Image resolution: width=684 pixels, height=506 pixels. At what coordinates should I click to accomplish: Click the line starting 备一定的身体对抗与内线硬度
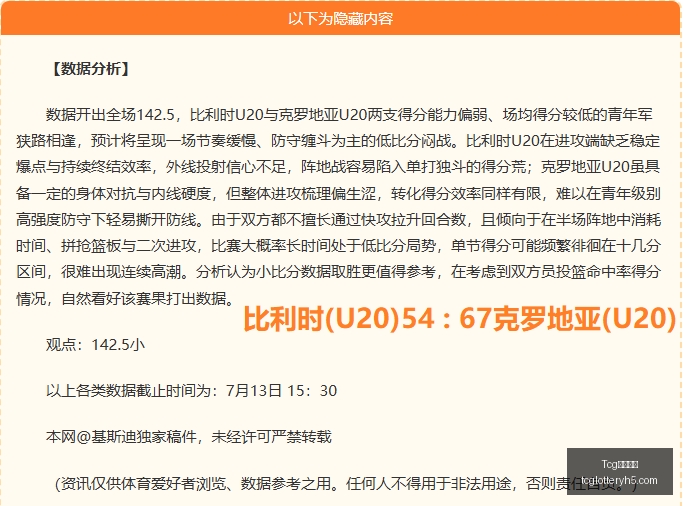(338, 193)
